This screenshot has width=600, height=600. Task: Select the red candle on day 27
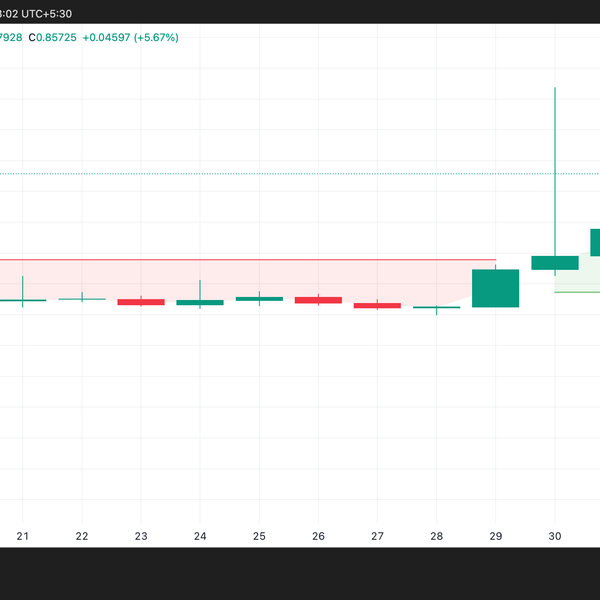click(x=377, y=305)
